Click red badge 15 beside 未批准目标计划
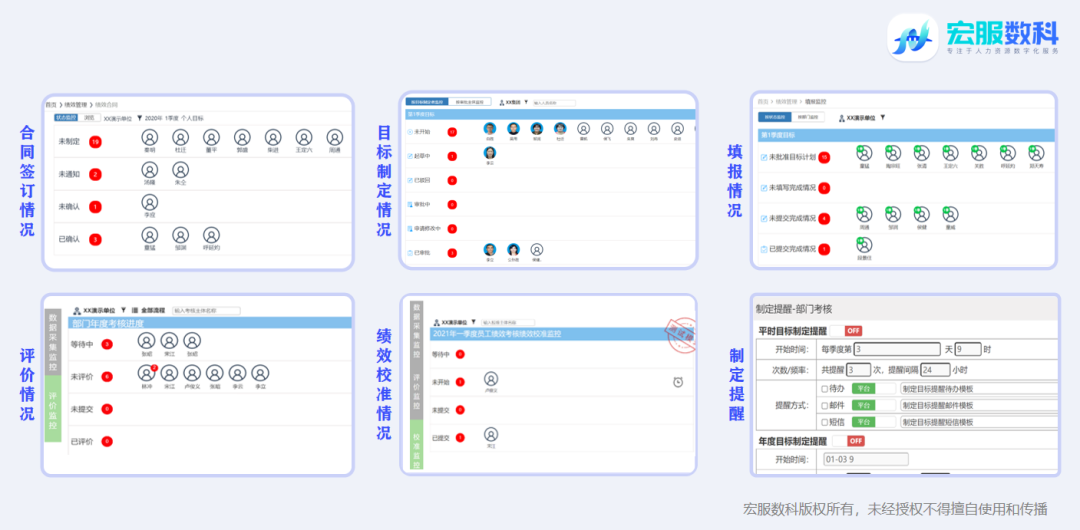1080x530 pixels. tap(824, 158)
